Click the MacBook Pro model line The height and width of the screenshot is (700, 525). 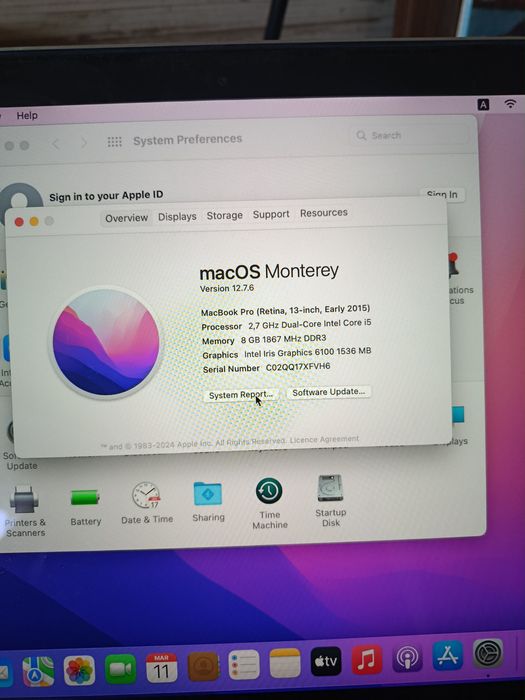(x=285, y=310)
